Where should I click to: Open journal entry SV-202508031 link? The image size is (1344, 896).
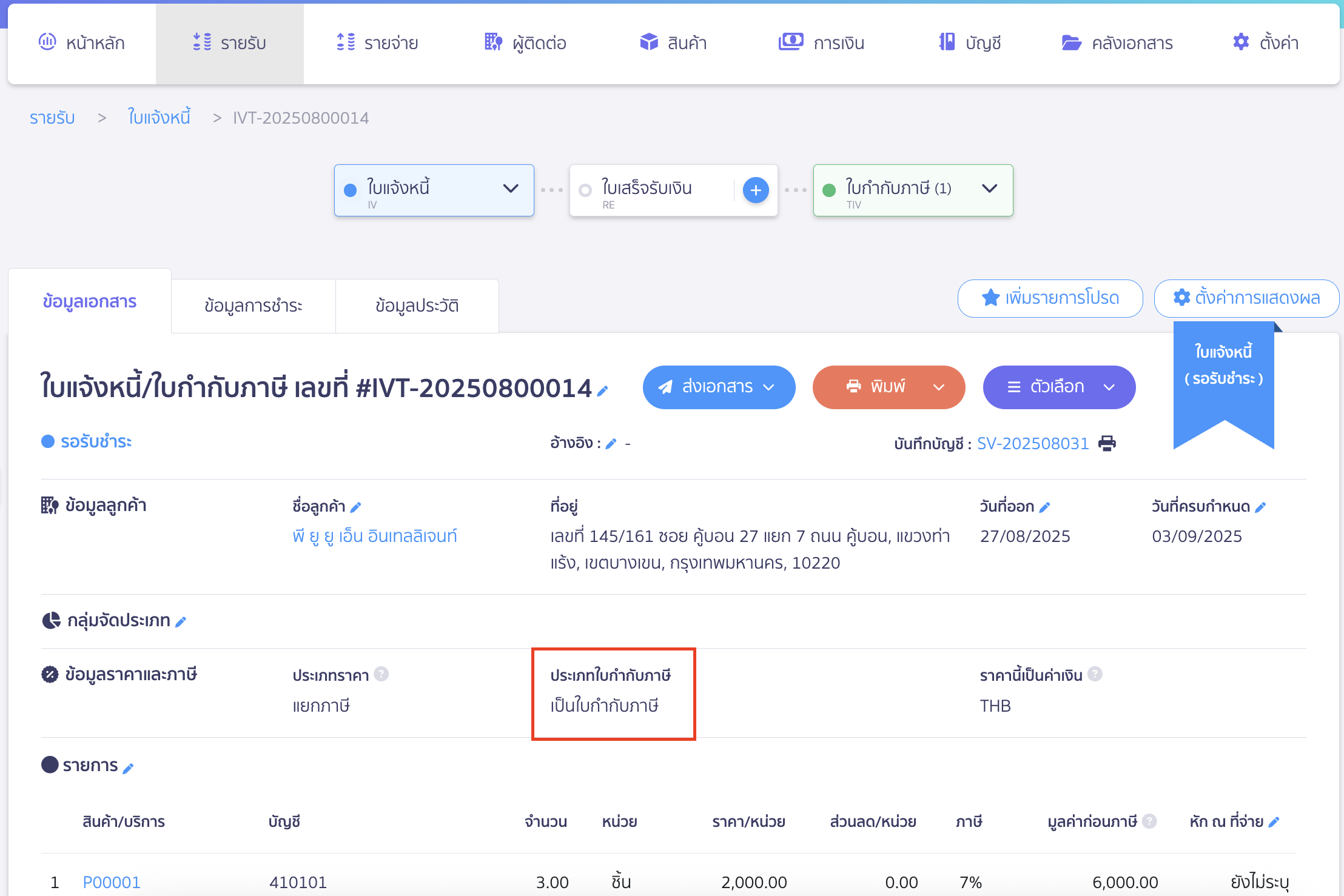click(1033, 444)
